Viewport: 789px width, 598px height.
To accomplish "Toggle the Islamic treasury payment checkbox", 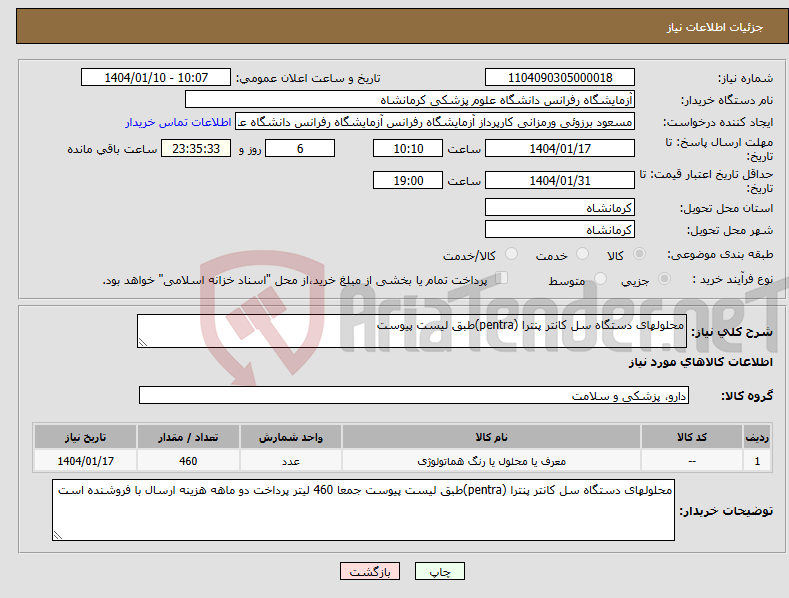I will [502, 278].
